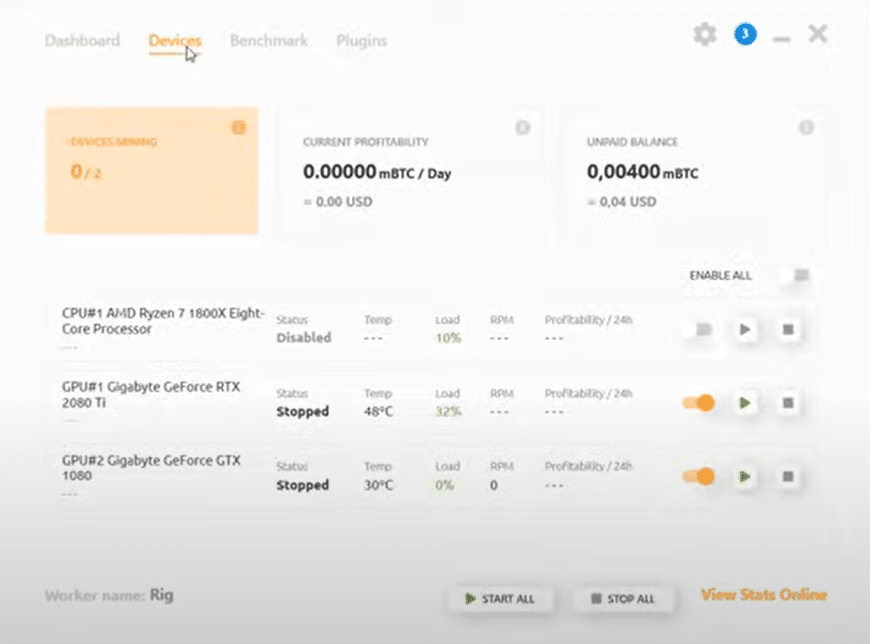The width and height of the screenshot is (870, 644).
Task: Open settings gear icon
Action: (x=705, y=34)
